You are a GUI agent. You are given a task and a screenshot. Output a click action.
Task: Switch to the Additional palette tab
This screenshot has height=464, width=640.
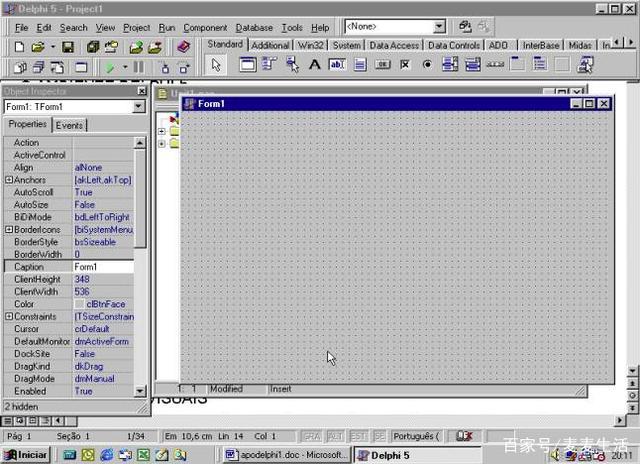[x=270, y=45]
